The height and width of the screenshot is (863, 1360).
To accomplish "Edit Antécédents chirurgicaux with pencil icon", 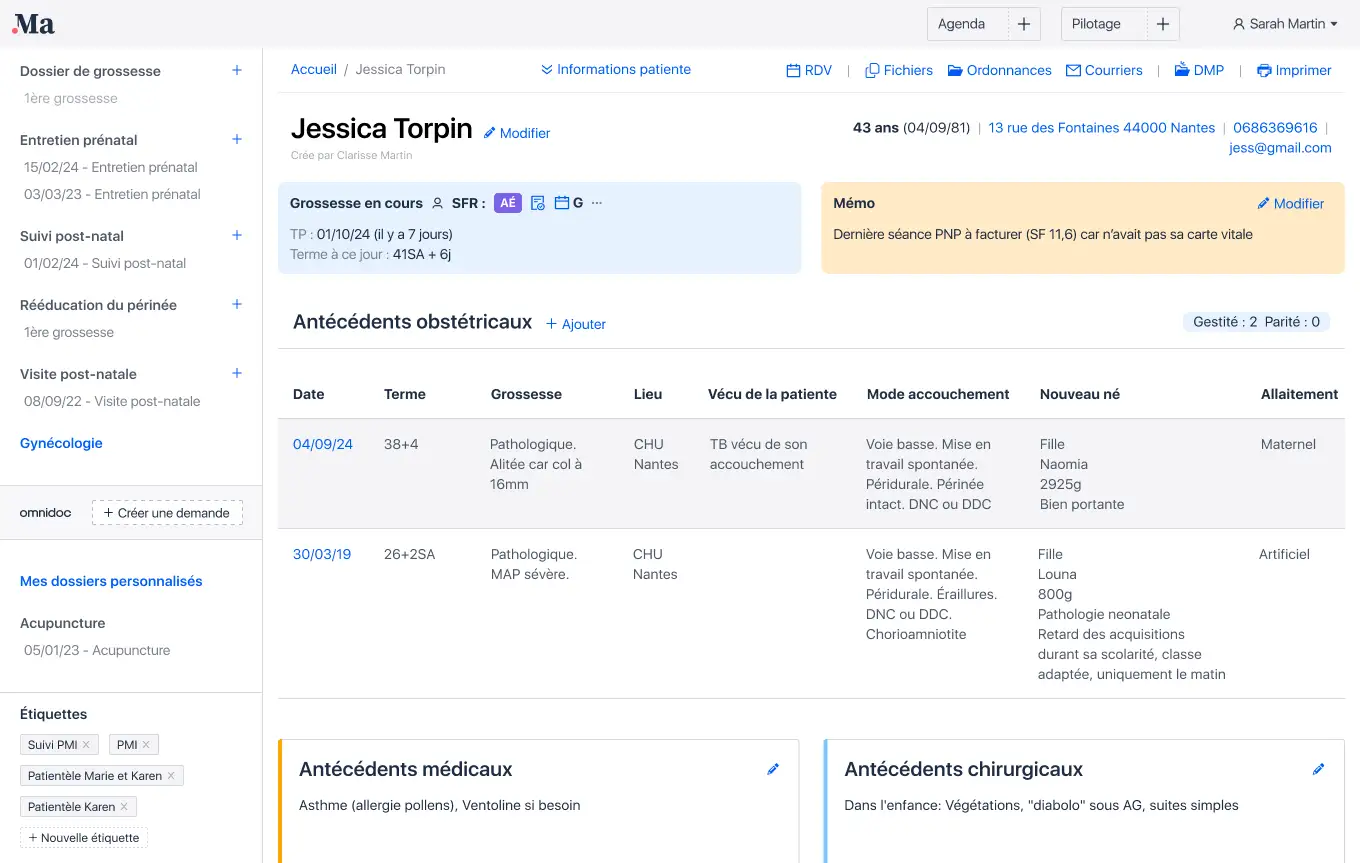I will [1318, 769].
